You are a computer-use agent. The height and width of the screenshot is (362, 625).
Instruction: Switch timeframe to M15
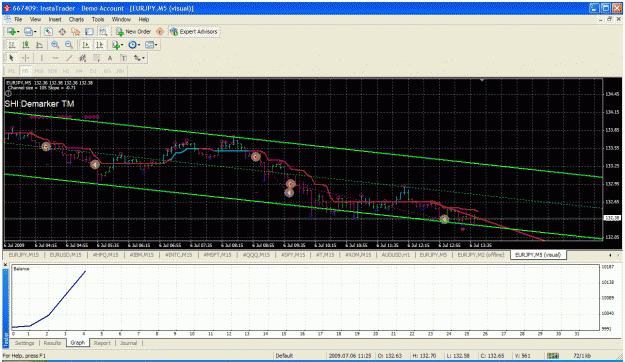click(x=39, y=71)
